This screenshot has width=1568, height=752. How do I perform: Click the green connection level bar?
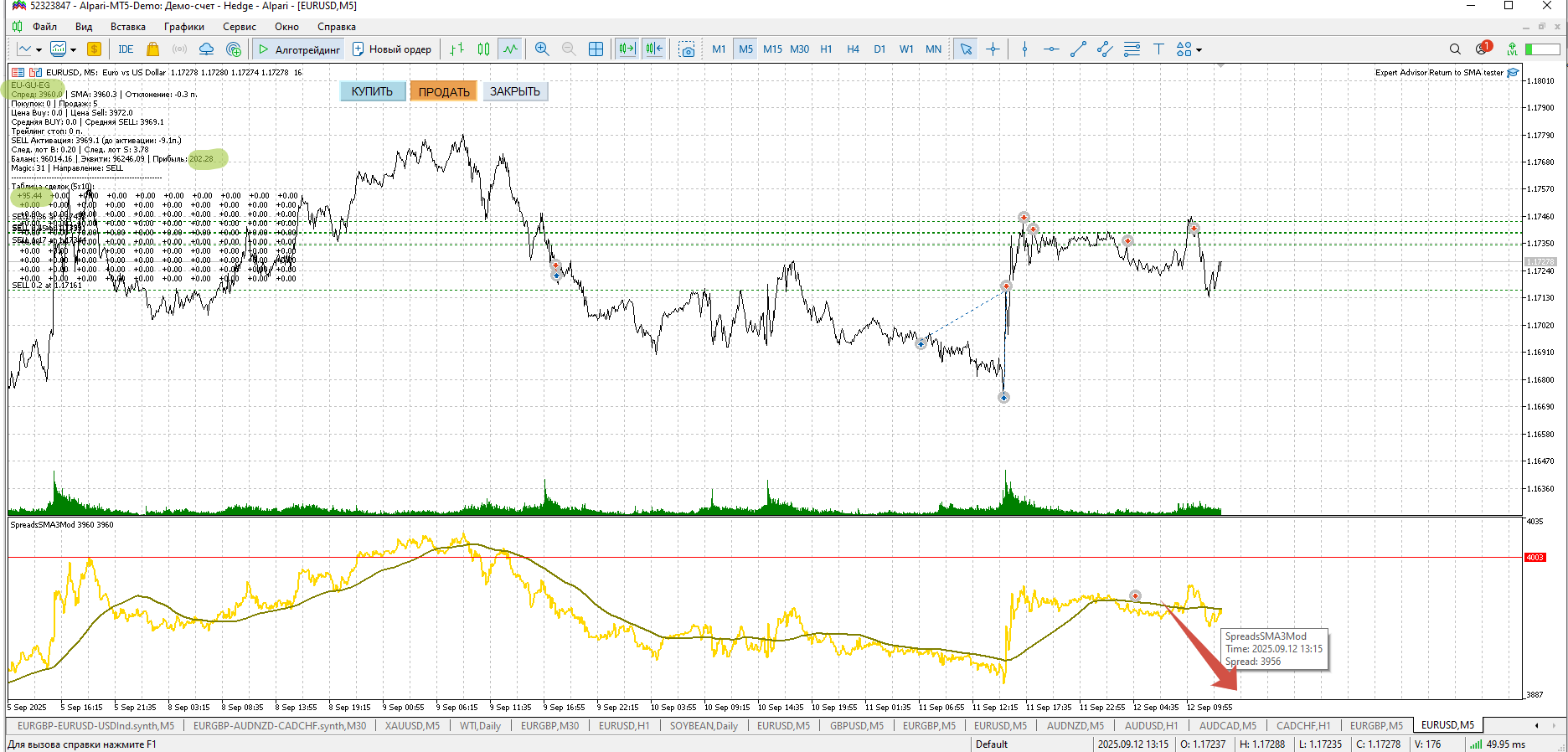[x=1541, y=49]
